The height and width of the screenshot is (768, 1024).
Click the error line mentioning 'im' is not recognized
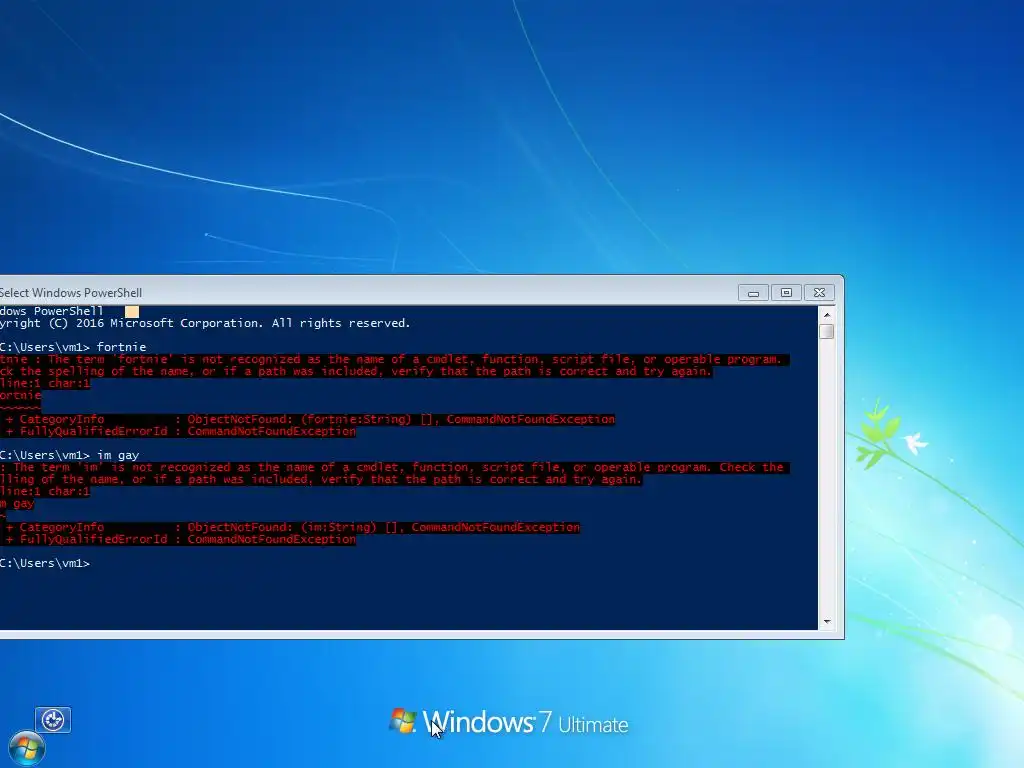point(394,468)
